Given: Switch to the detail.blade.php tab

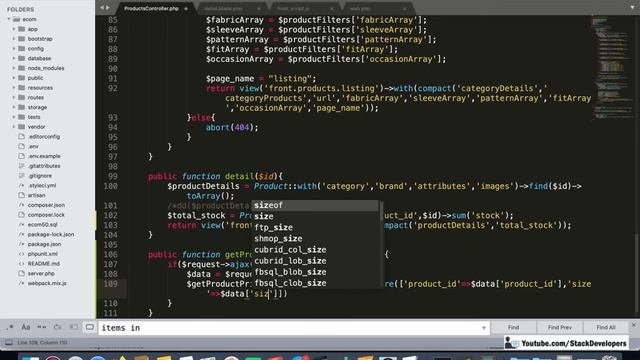Looking at the screenshot, I should tap(223, 9).
